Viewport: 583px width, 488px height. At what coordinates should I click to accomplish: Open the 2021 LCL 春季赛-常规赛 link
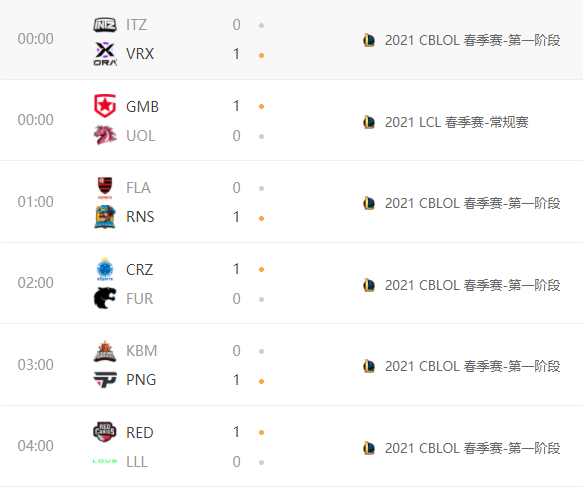[x=457, y=122]
